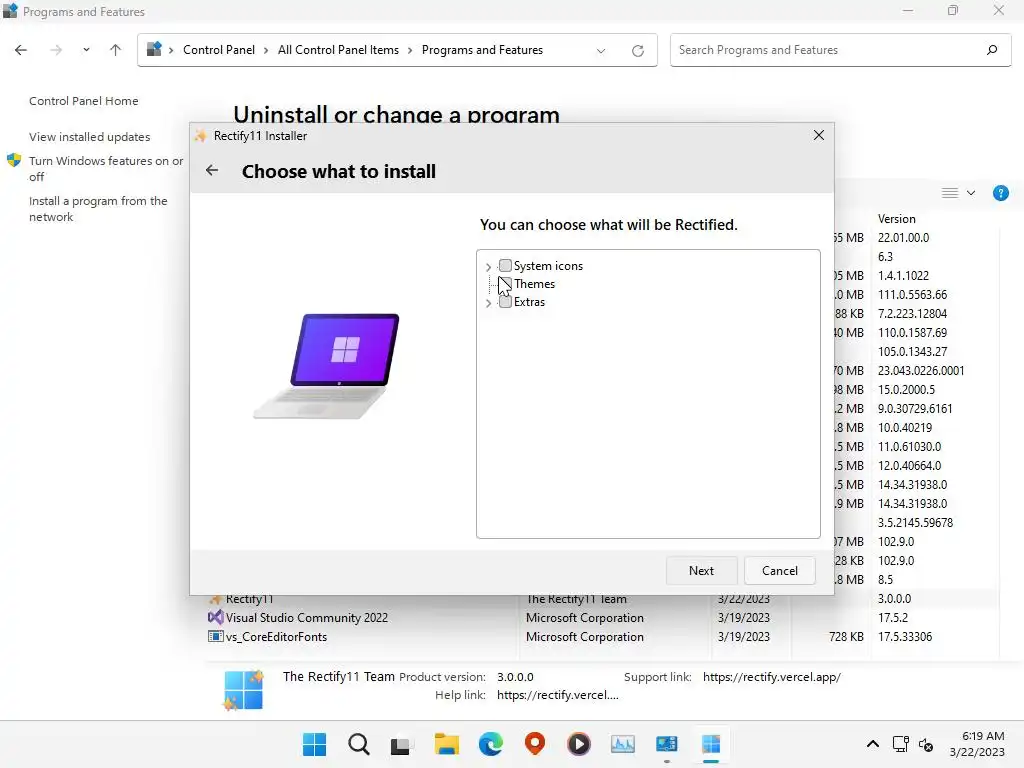This screenshot has height=768, width=1024.
Task: Switch to Rectify11 Installer taskbar icon
Action: (711, 744)
